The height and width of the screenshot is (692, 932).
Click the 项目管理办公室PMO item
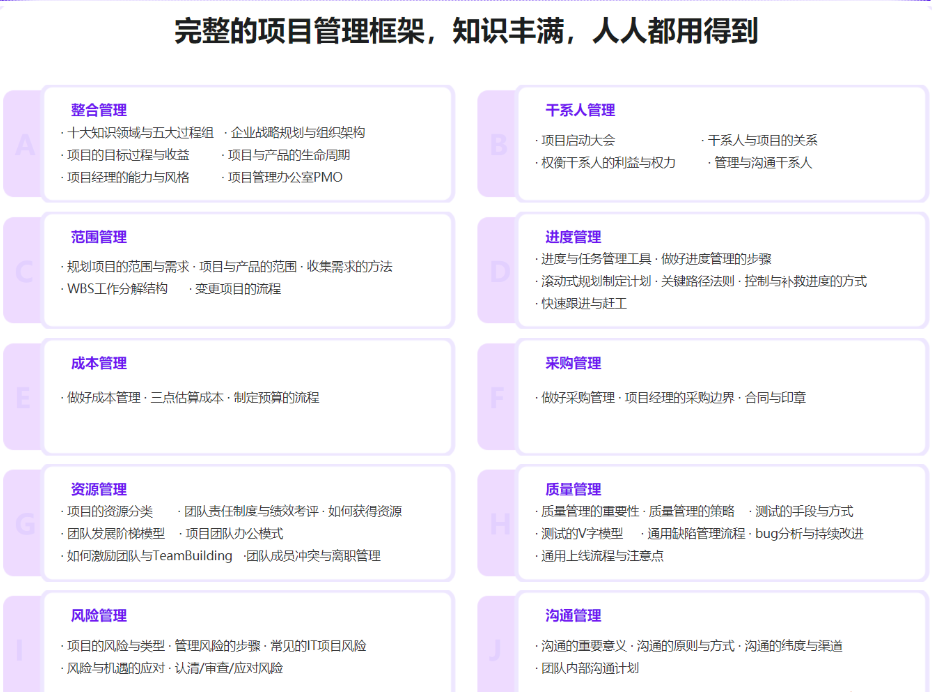284,177
